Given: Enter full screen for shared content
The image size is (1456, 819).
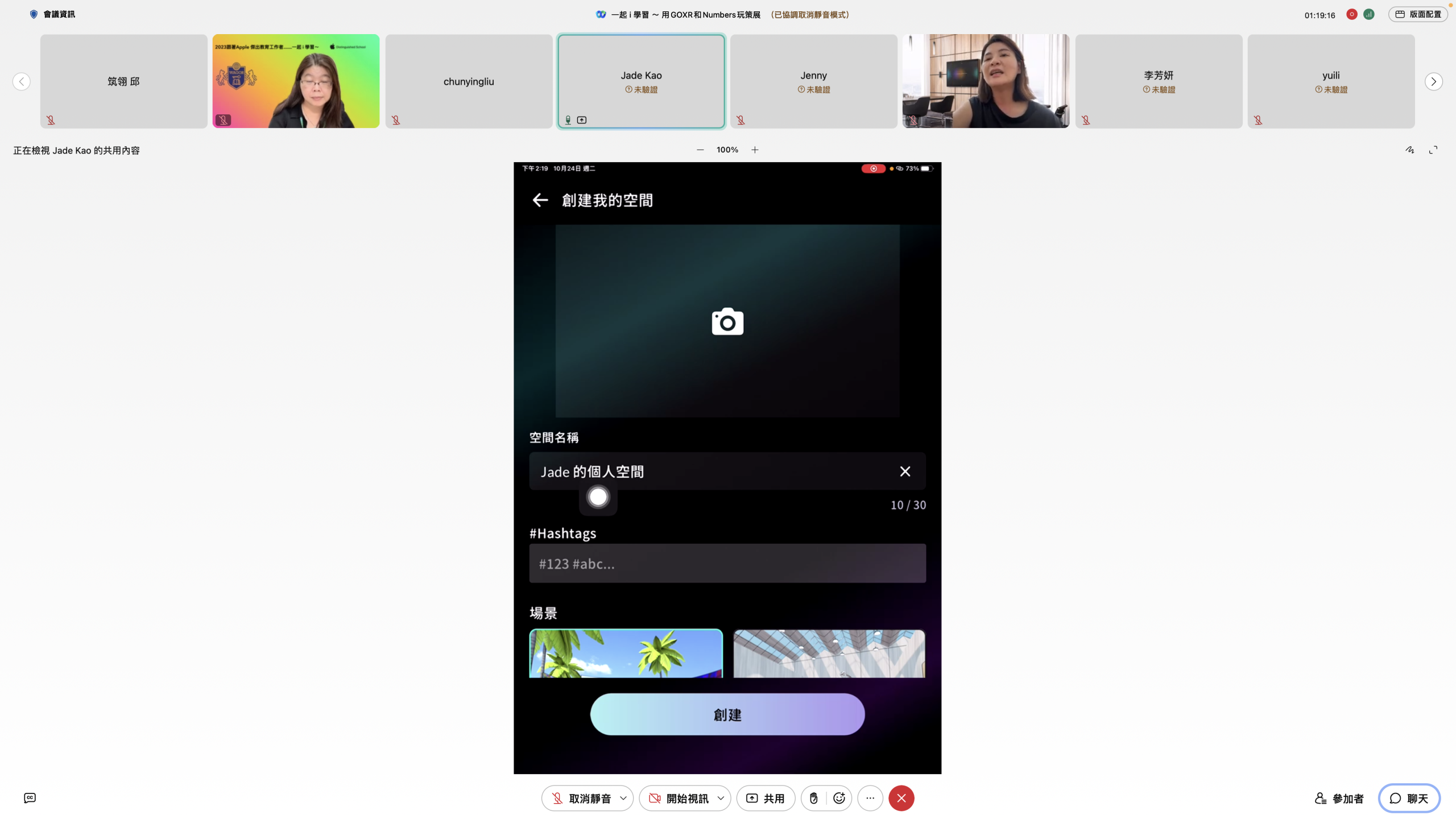Looking at the screenshot, I should 1433,150.
